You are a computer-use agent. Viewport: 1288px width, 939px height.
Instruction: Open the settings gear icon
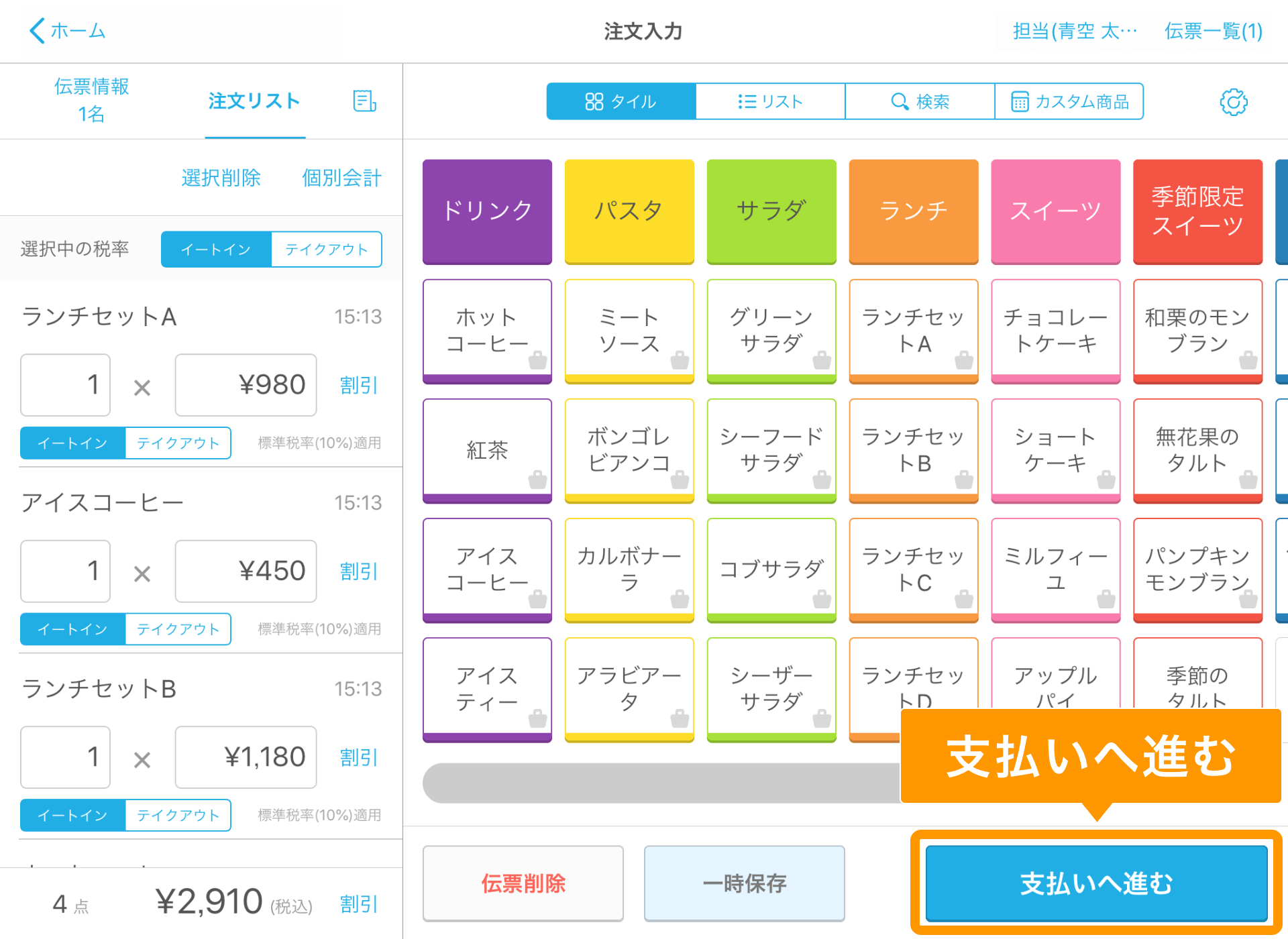tap(1233, 102)
